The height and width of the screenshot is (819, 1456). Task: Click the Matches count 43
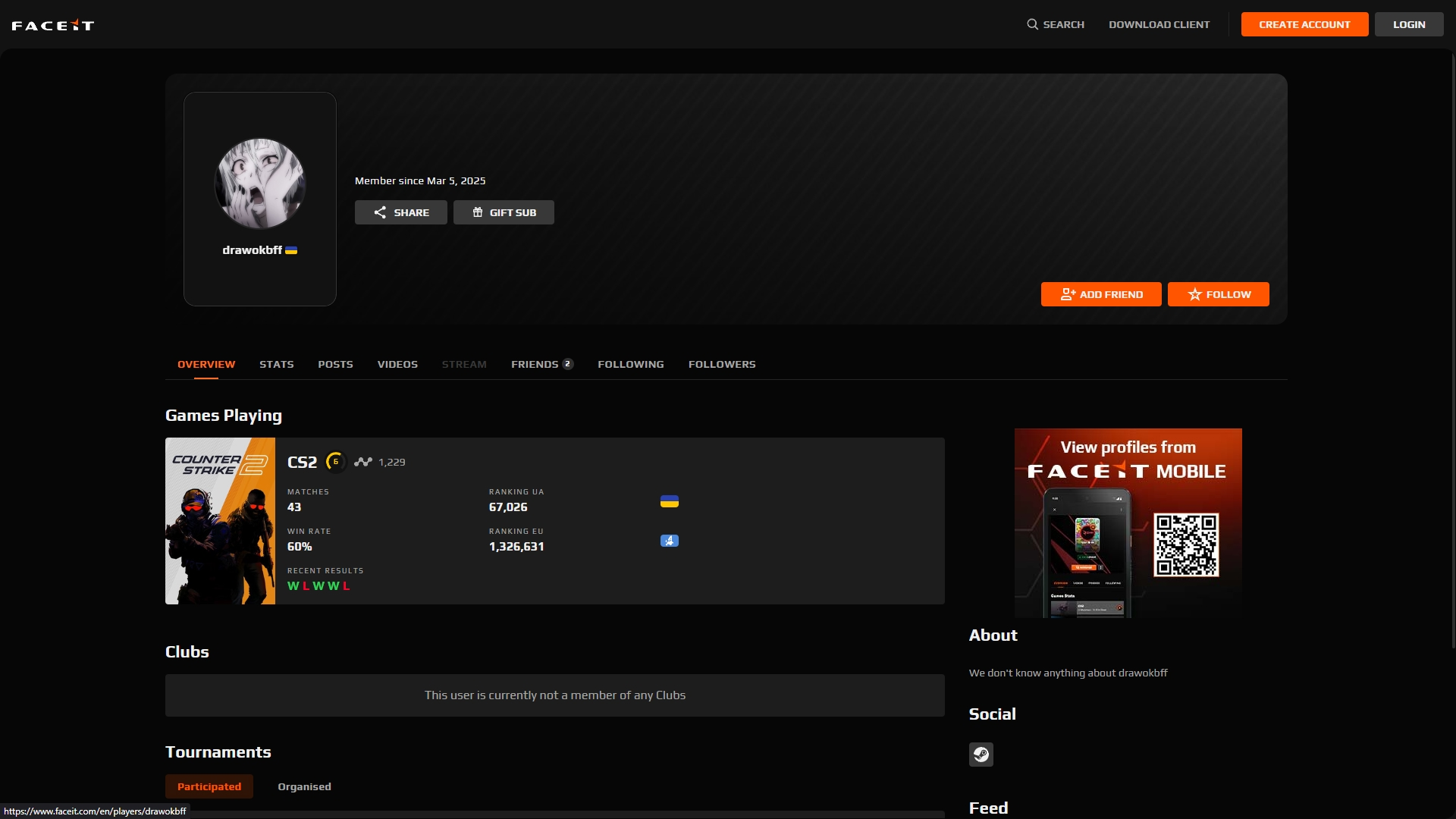(x=294, y=507)
